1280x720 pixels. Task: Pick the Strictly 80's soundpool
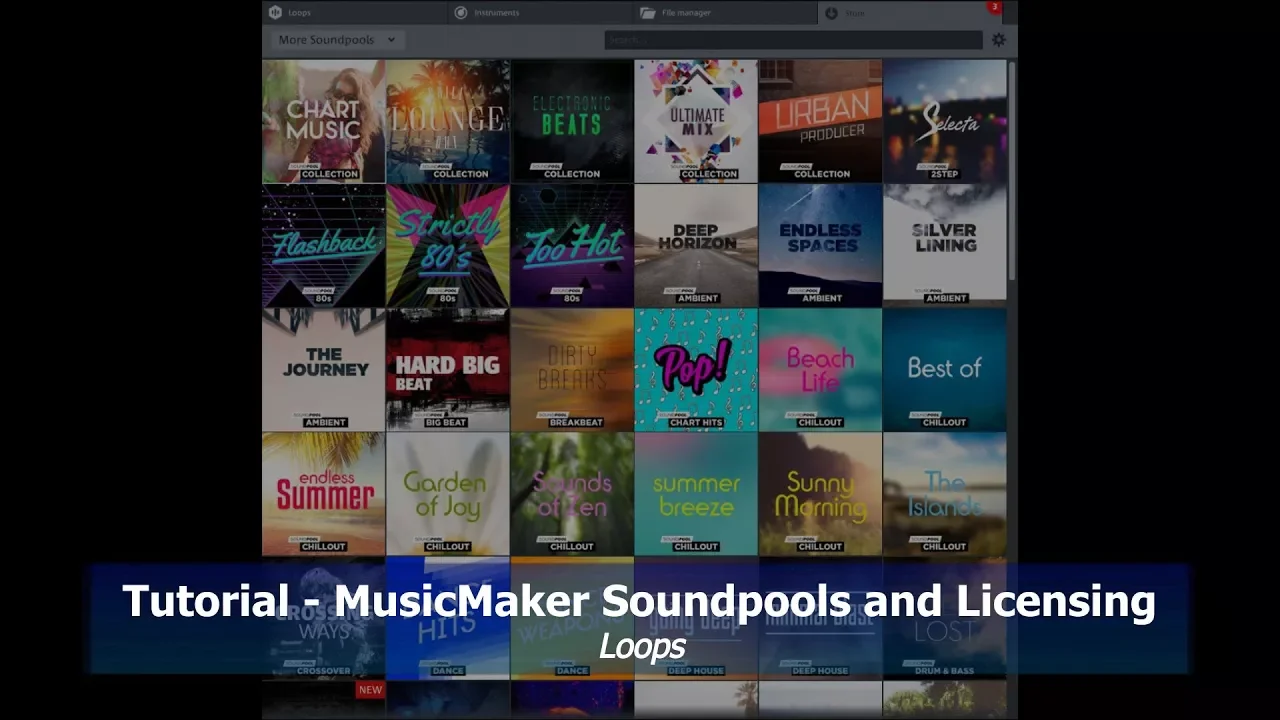[x=448, y=245]
